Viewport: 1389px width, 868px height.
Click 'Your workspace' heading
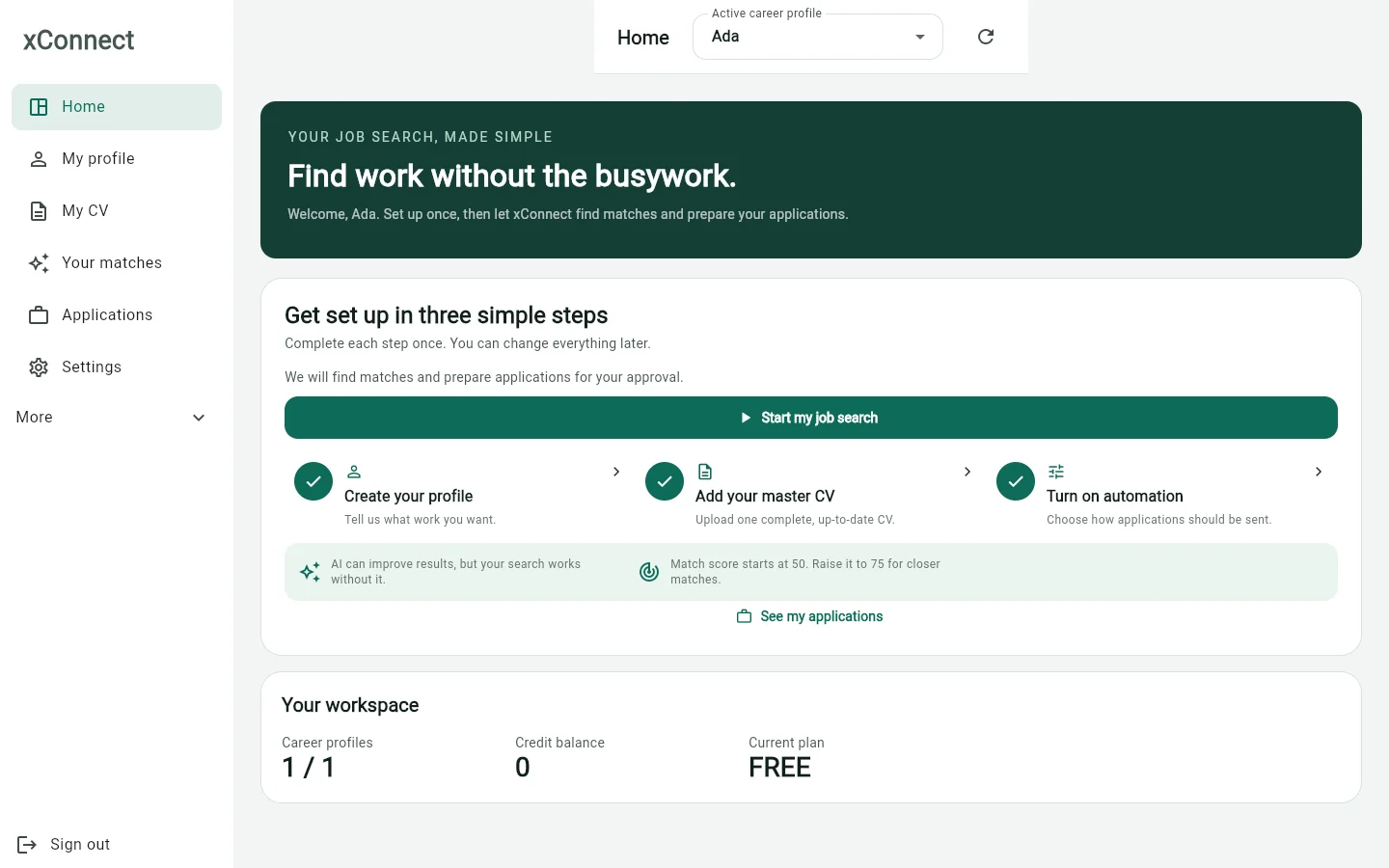click(350, 705)
